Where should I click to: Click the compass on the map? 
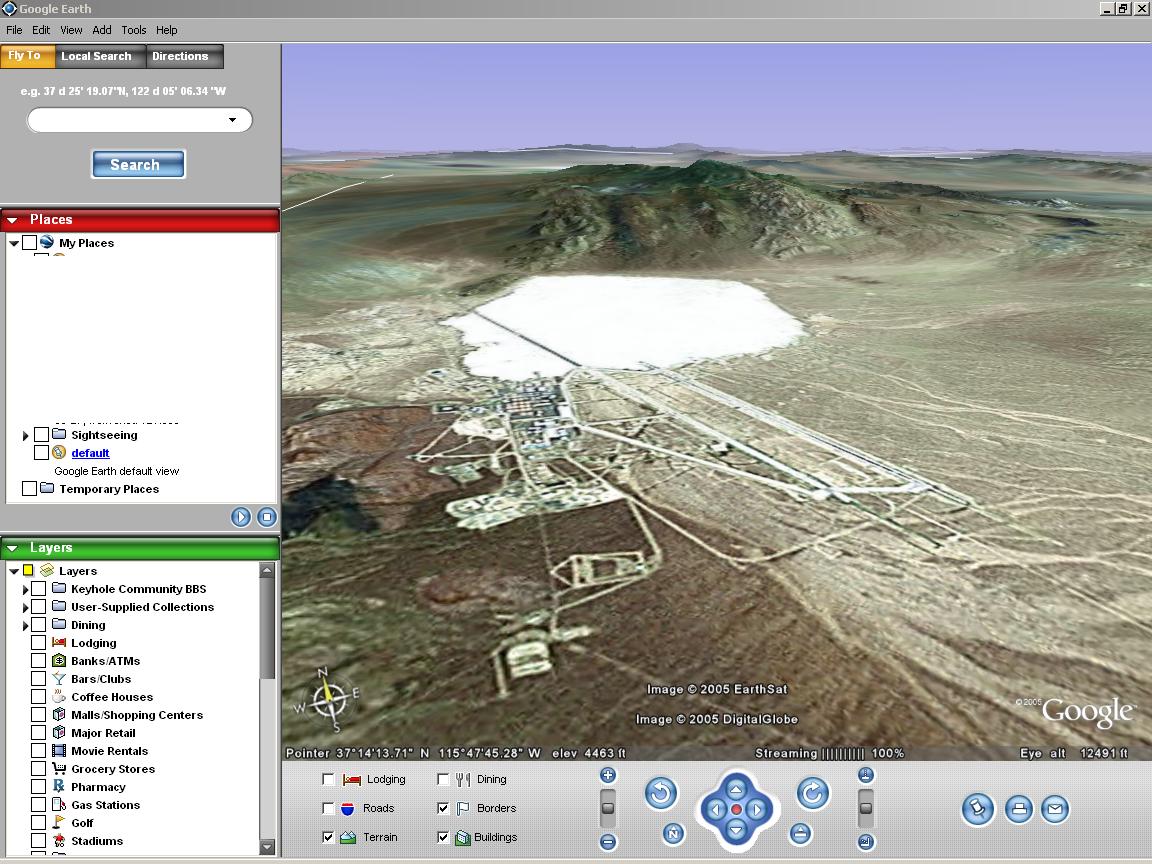(x=328, y=699)
